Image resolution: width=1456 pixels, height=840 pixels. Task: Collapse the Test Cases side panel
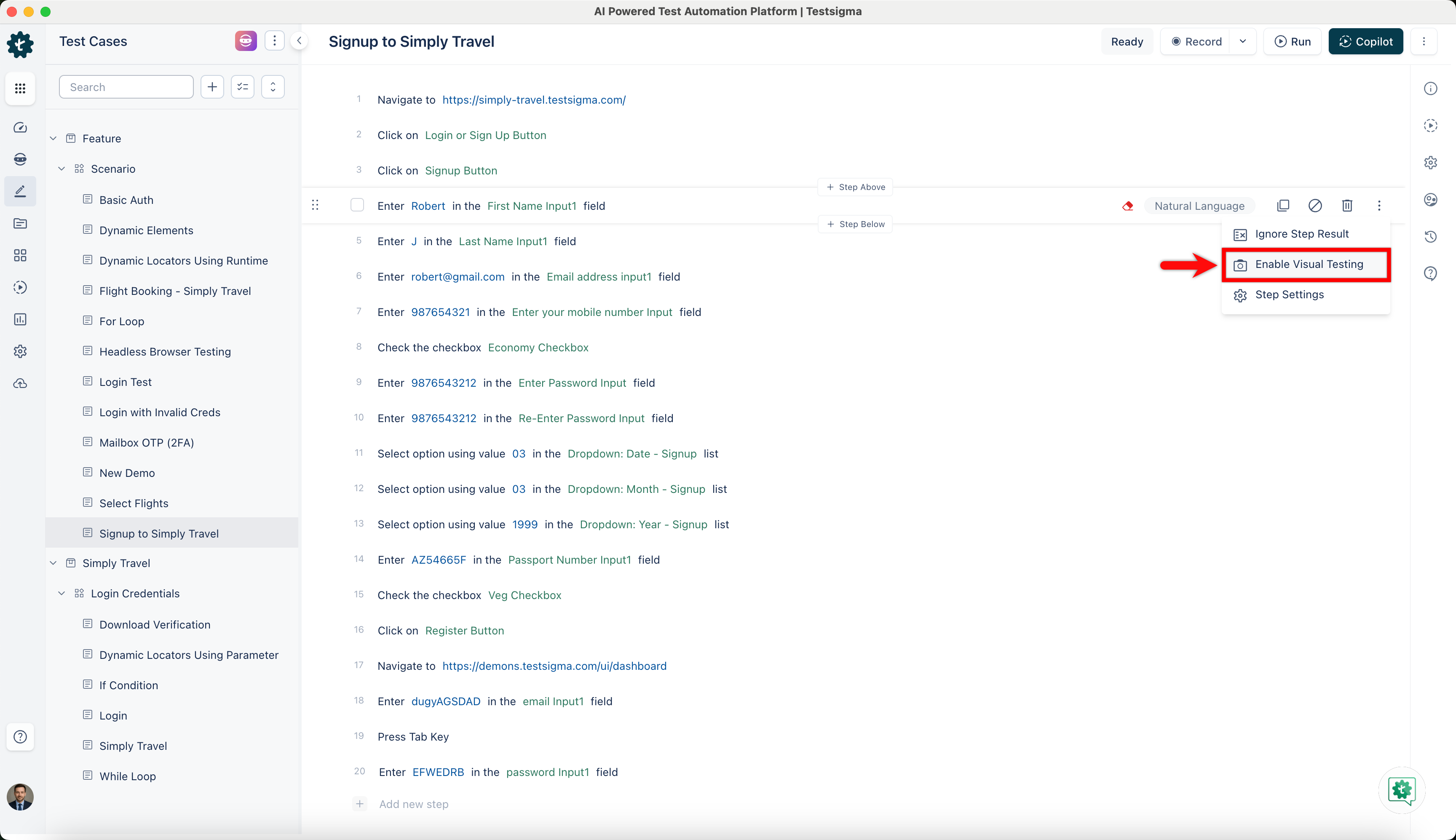tap(300, 41)
